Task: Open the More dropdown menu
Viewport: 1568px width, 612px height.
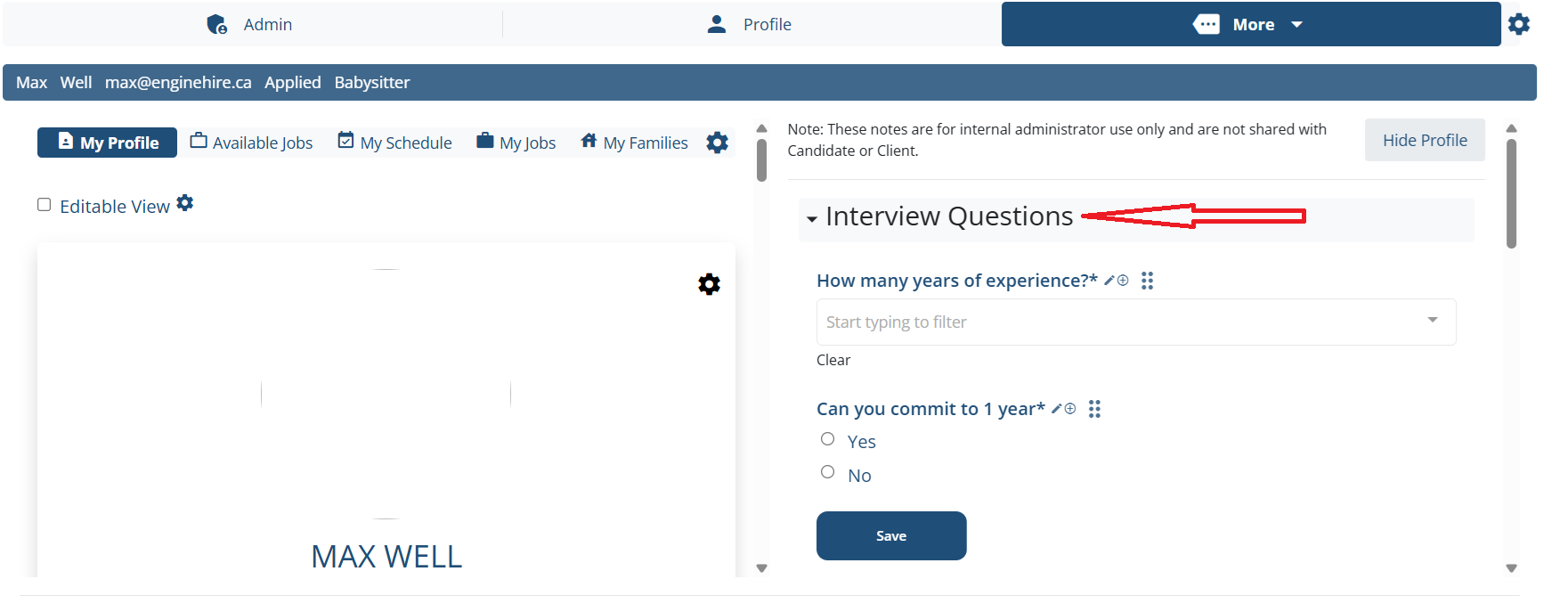Action: click(1251, 24)
